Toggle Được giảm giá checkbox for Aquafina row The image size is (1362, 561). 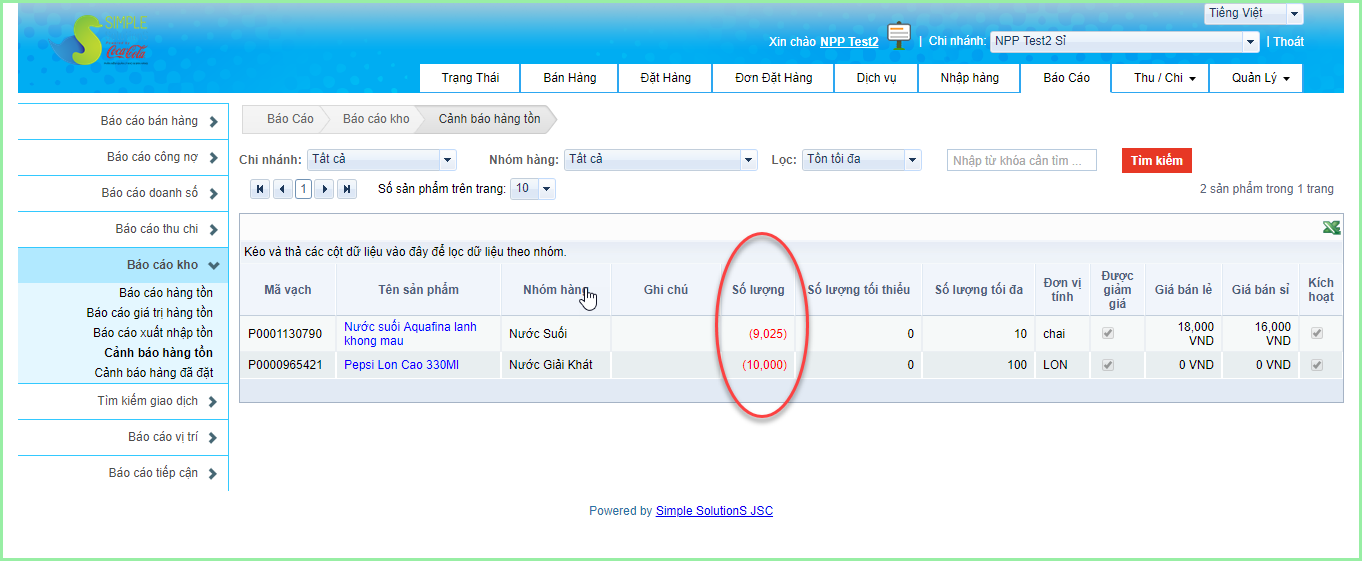pos(1107,333)
